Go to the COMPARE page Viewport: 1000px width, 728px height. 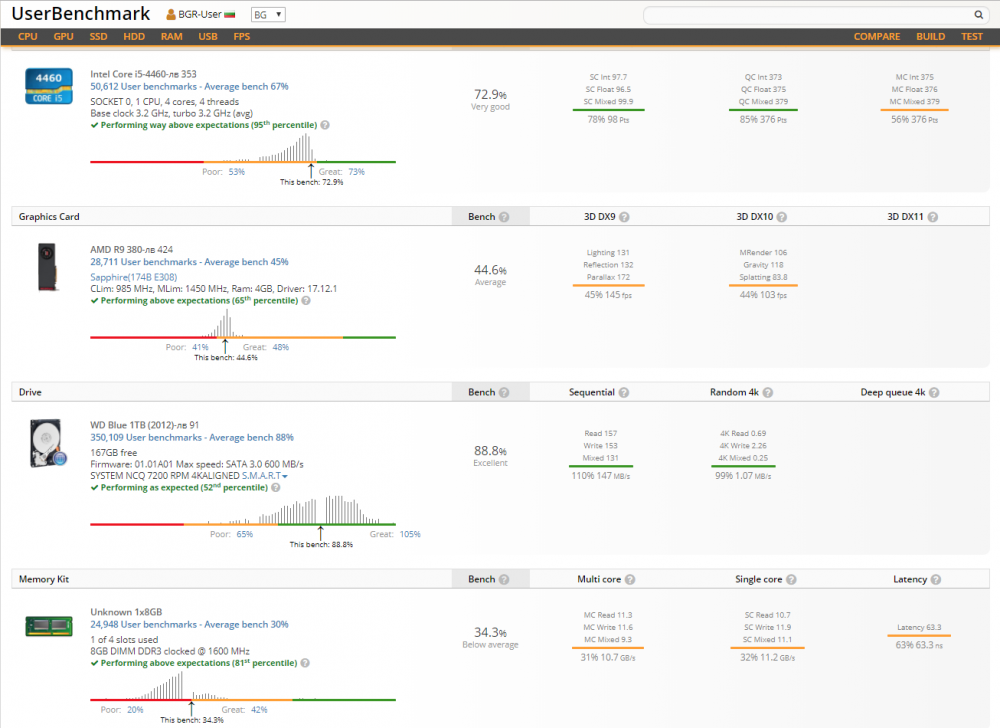[877, 36]
